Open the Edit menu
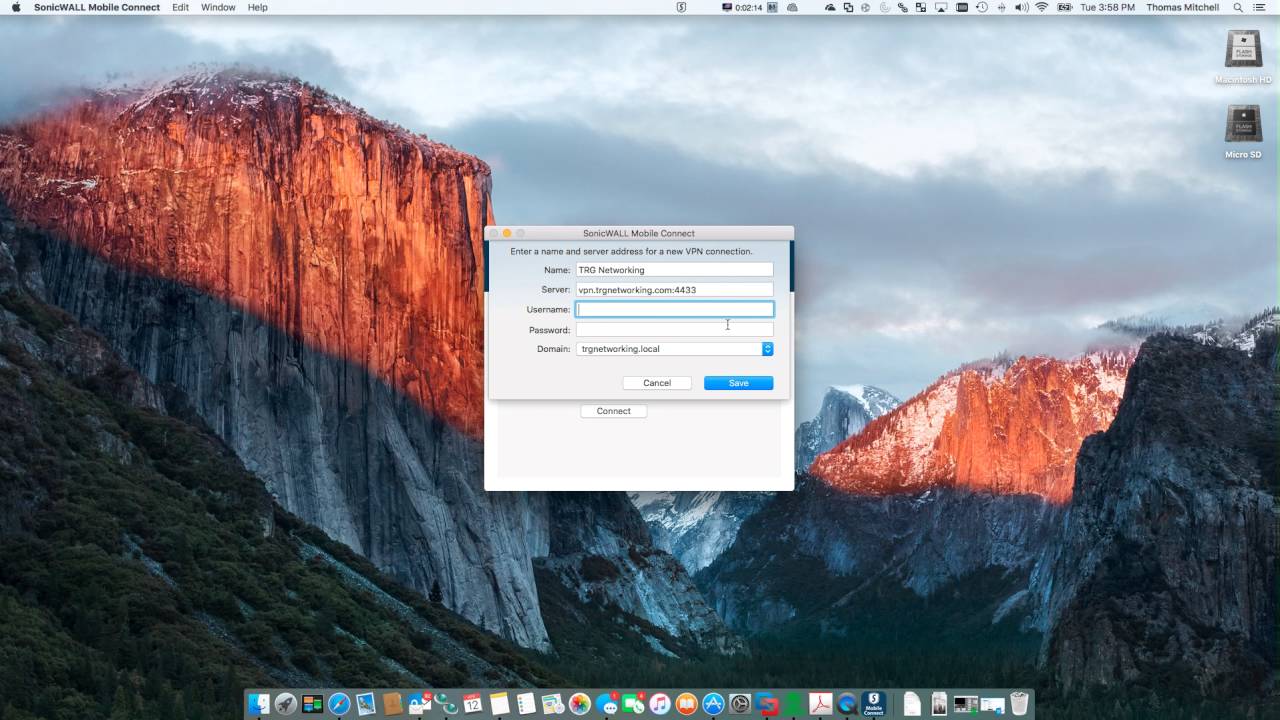Viewport: 1280px width, 720px height. point(180,7)
